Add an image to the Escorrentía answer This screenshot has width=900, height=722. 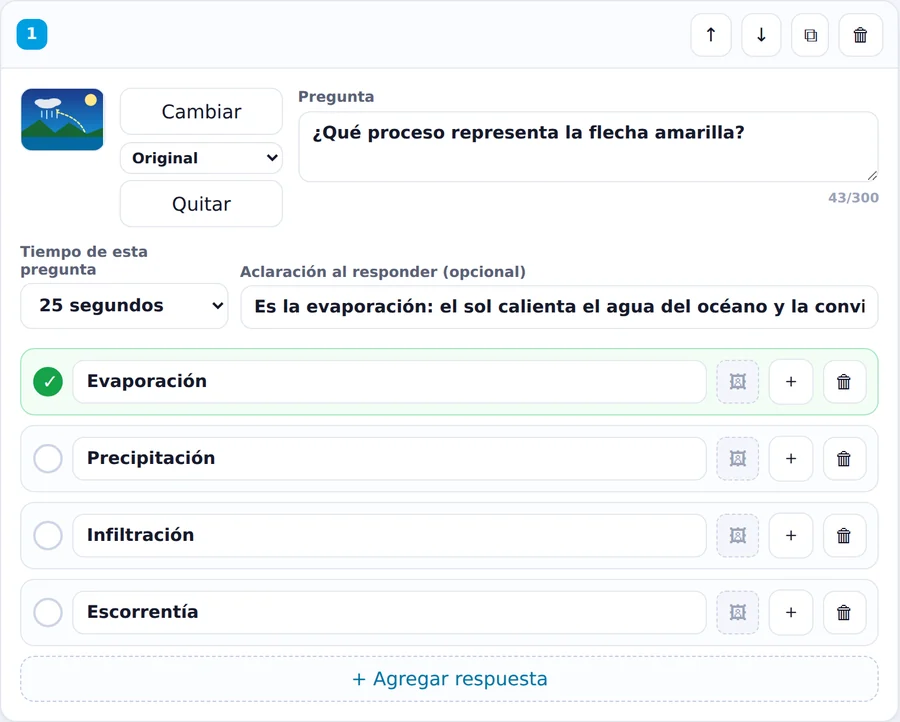click(x=738, y=612)
